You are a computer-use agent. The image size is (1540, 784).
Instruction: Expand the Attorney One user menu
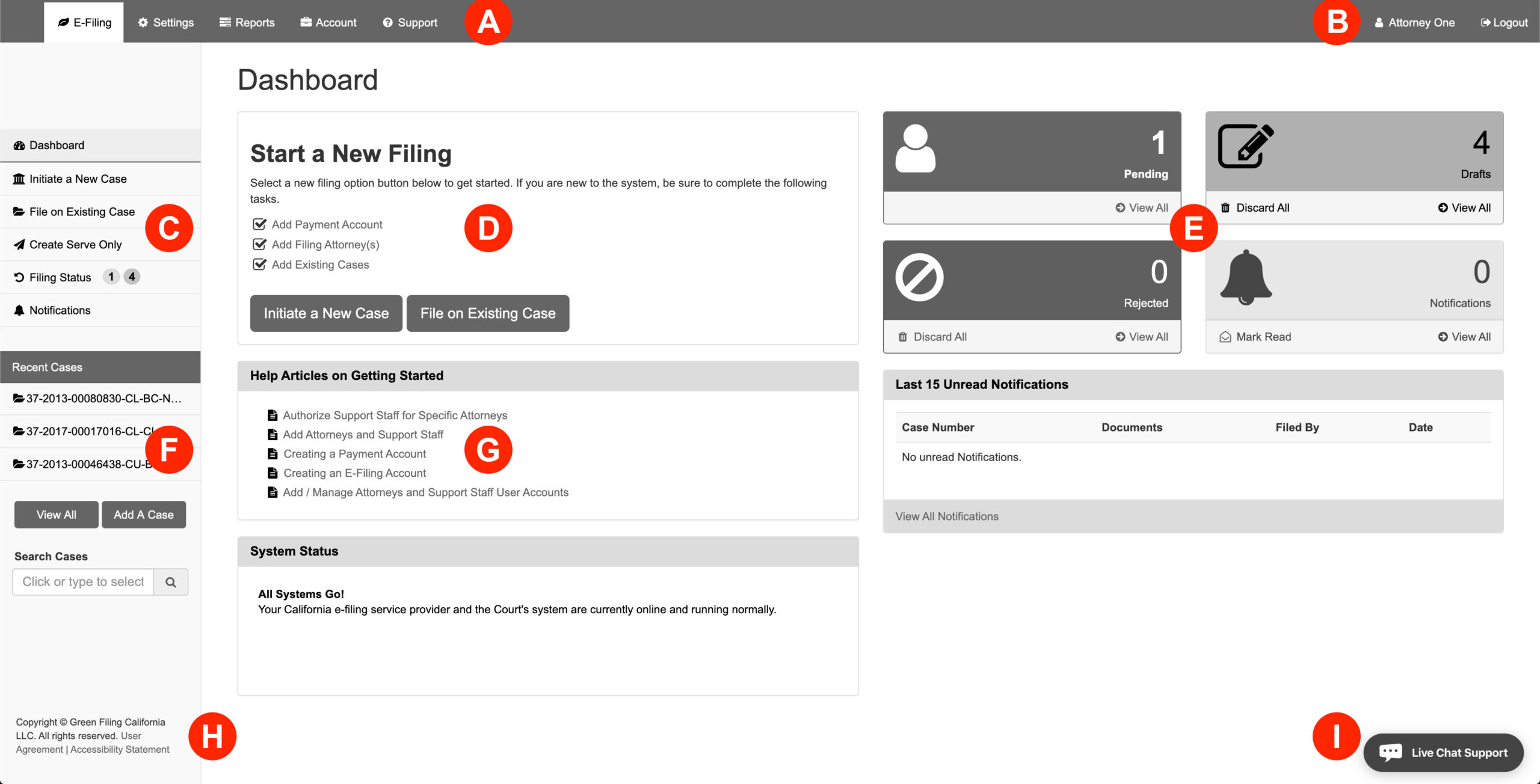(x=1414, y=22)
